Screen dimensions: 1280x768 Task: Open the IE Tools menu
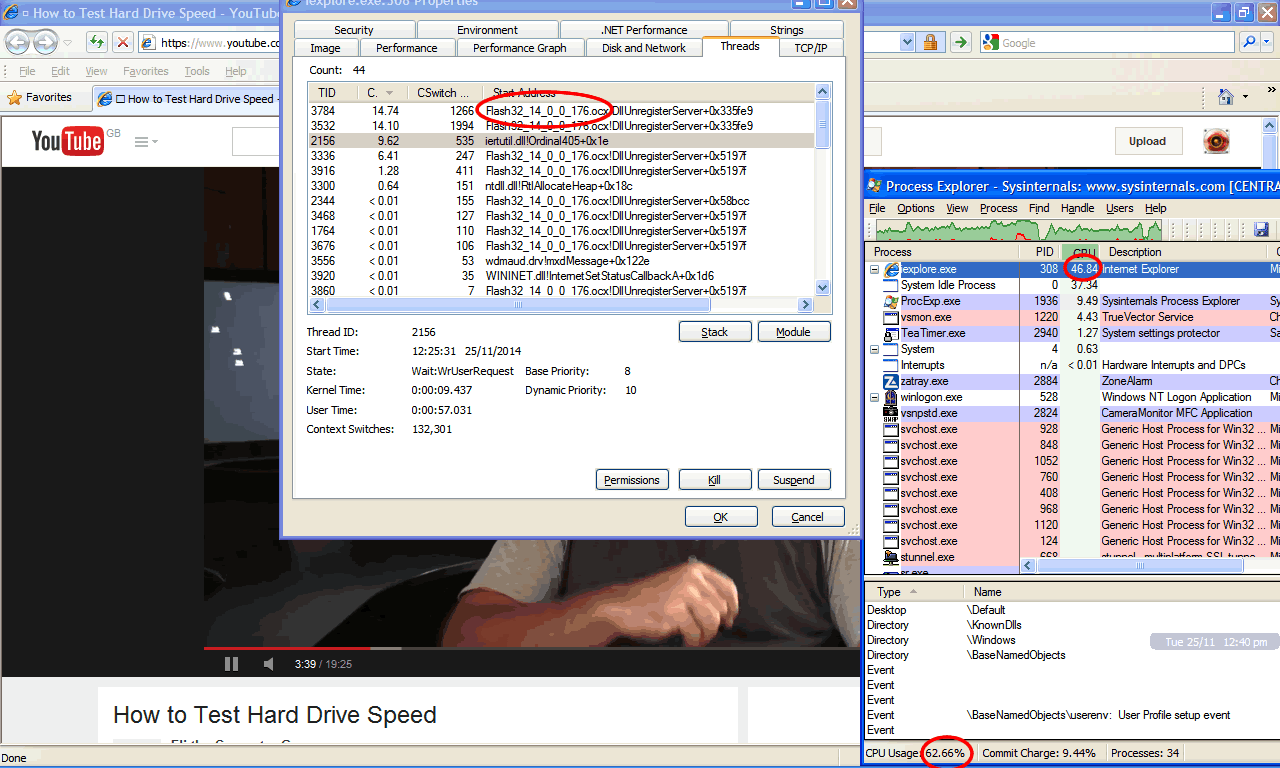coord(196,71)
